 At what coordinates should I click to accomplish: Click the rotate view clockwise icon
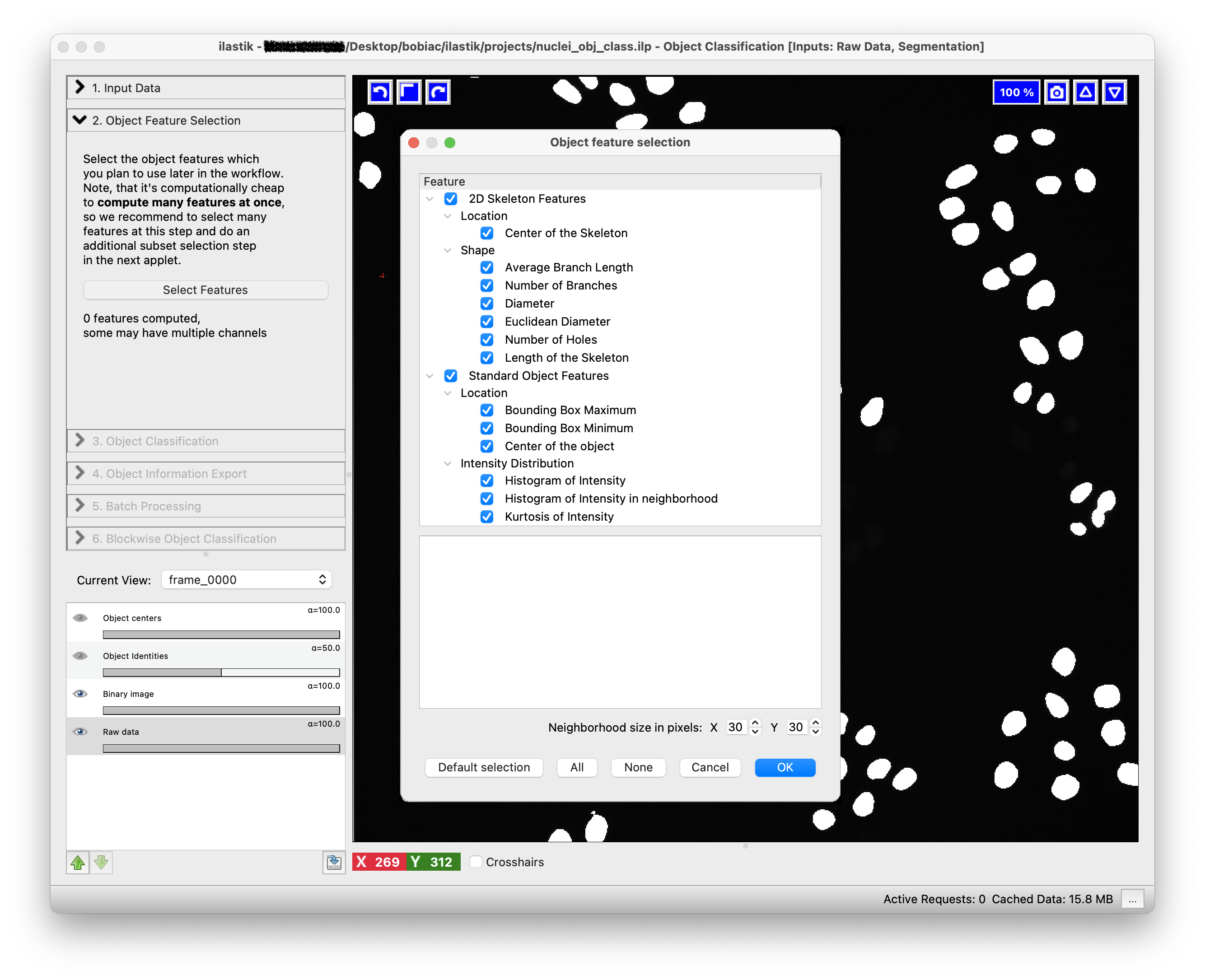(439, 92)
